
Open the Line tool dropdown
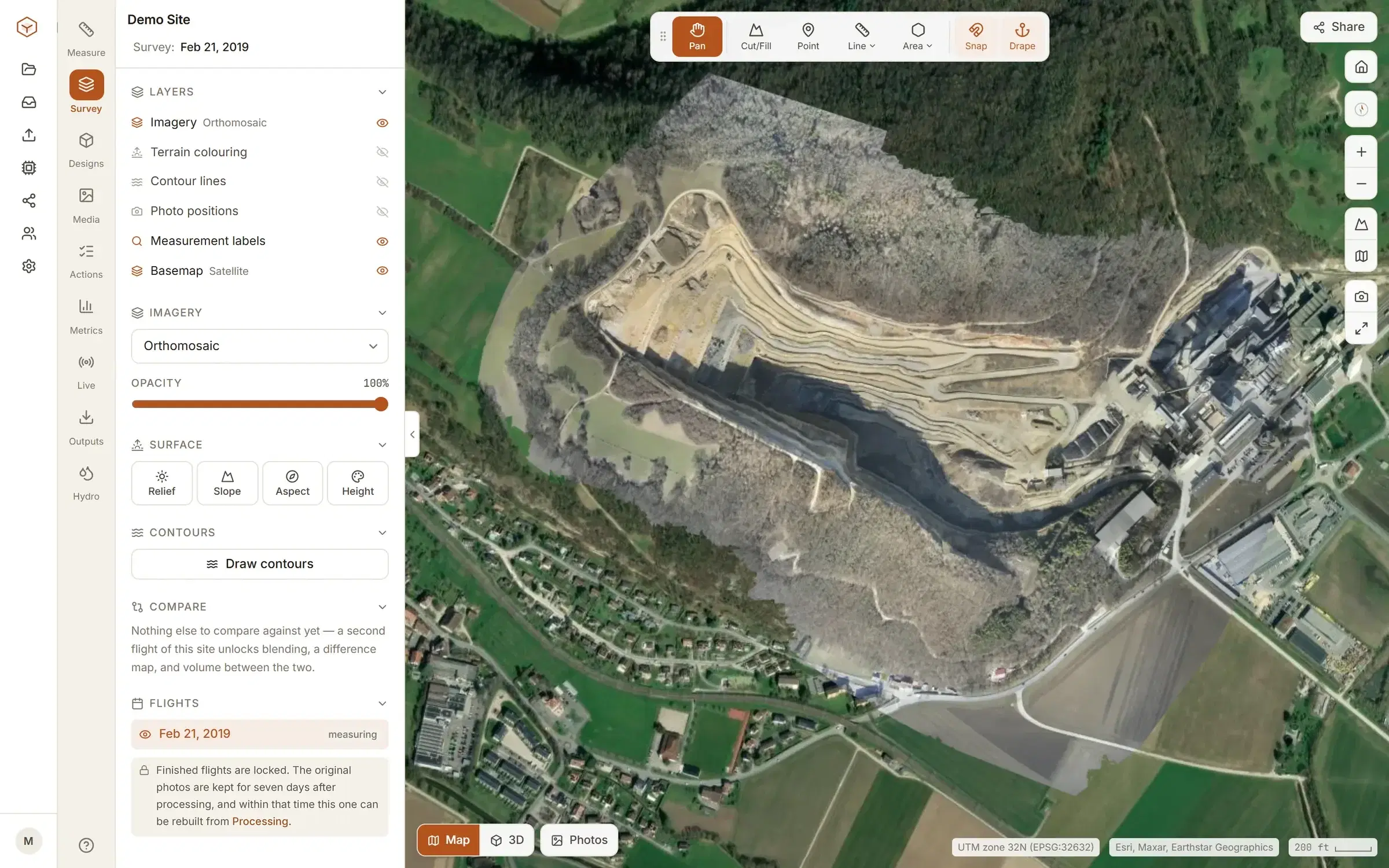coord(861,36)
